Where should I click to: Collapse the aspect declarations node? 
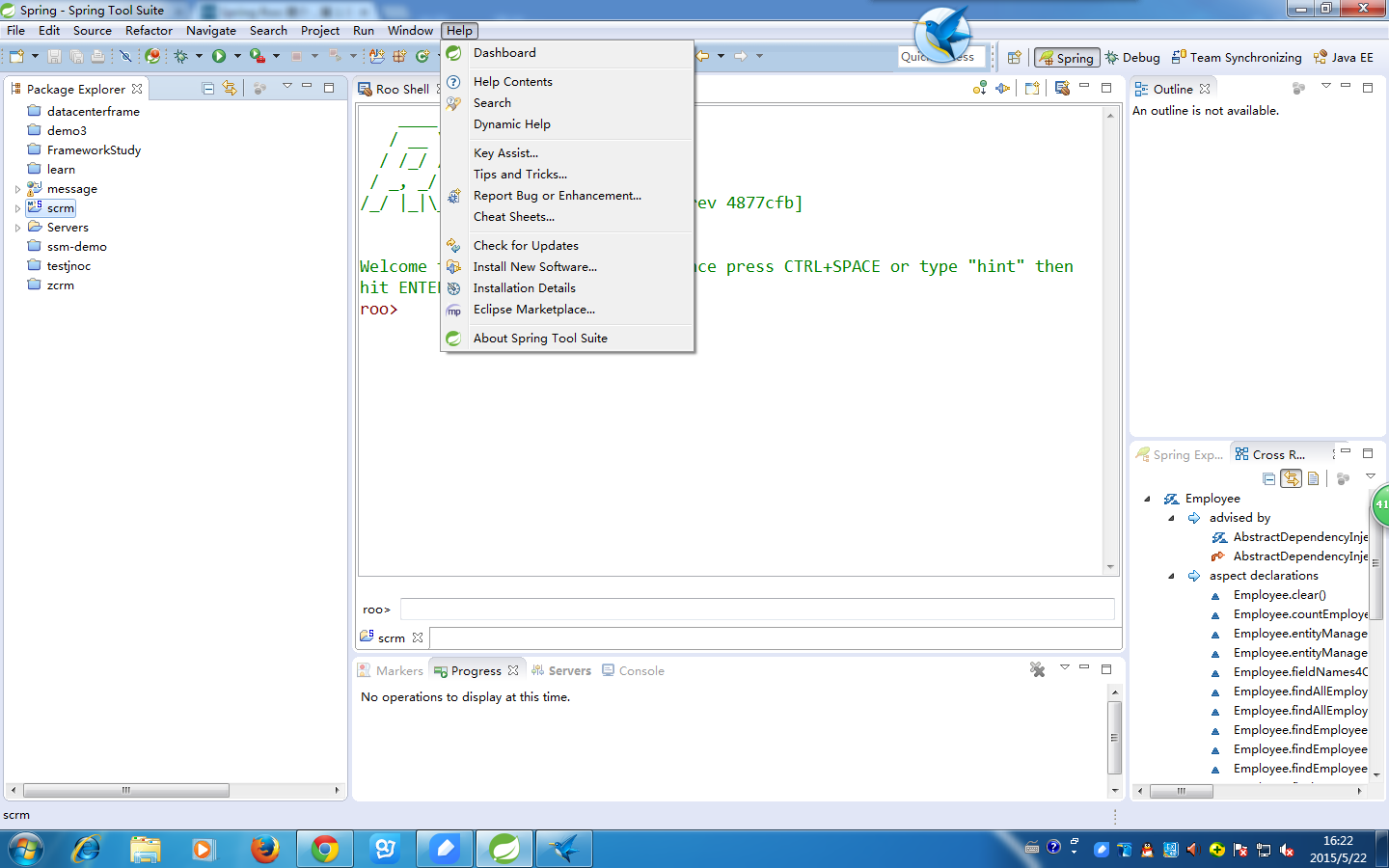click(x=1171, y=576)
